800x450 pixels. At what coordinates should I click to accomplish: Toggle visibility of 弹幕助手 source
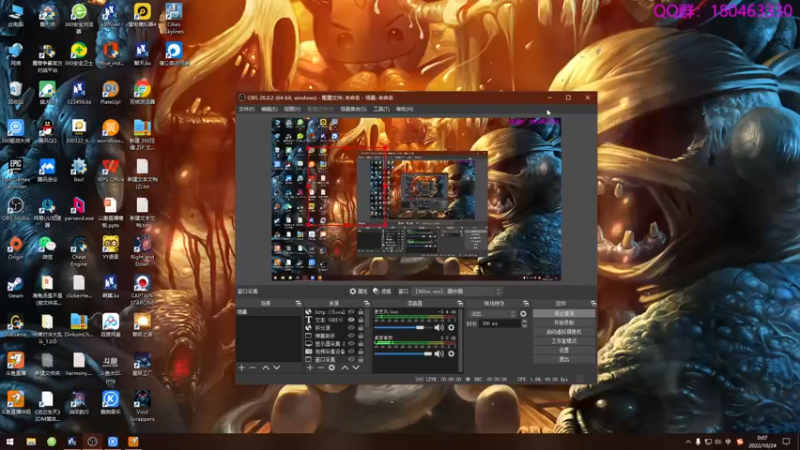point(351,336)
